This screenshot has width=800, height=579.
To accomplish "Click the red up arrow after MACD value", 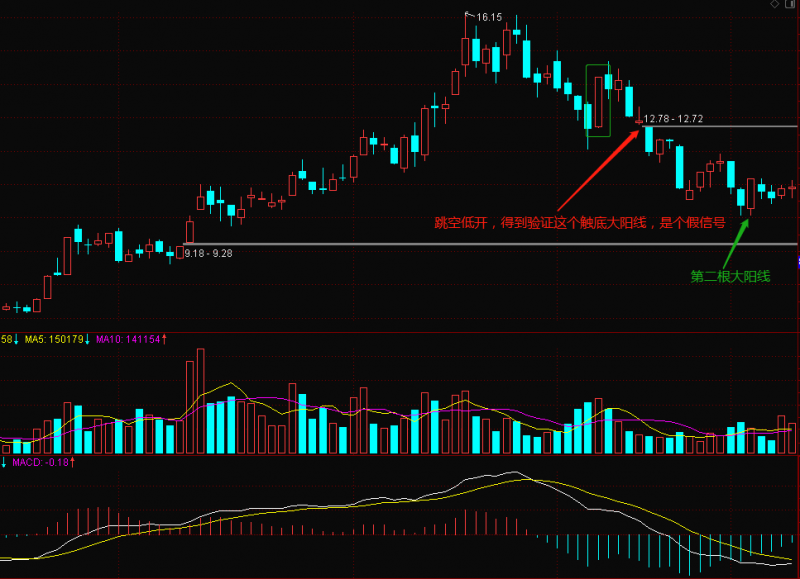I will (72, 462).
